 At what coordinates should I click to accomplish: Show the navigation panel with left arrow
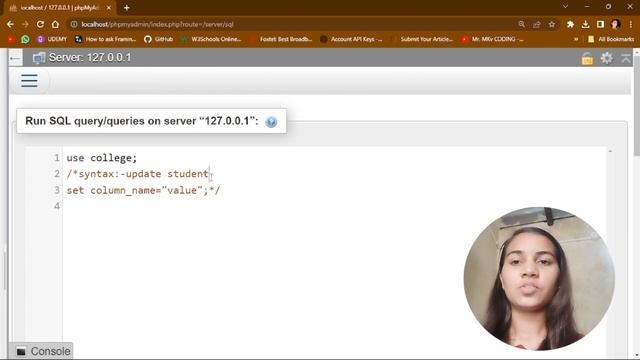point(15,58)
